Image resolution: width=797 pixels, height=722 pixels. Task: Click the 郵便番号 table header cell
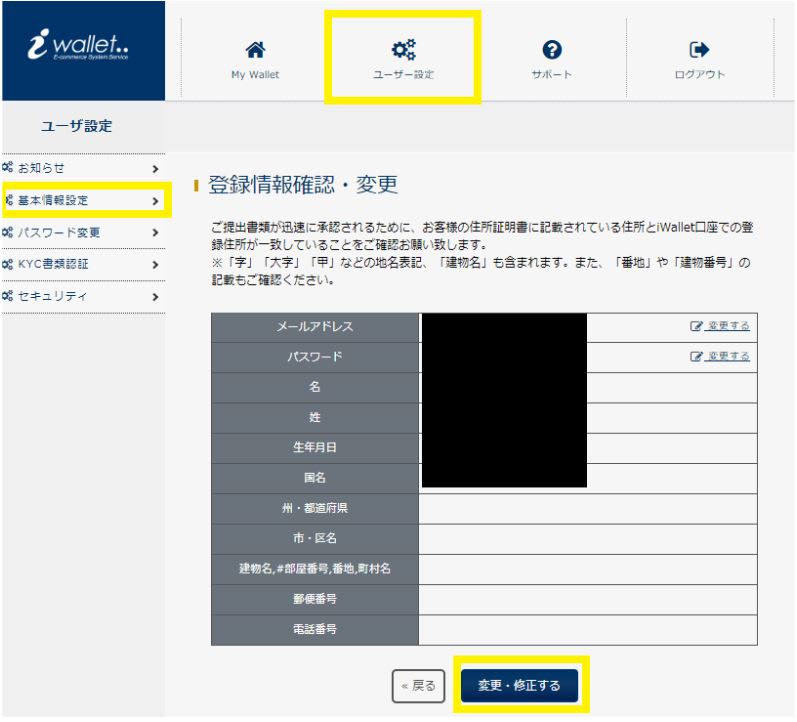[x=315, y=599]
